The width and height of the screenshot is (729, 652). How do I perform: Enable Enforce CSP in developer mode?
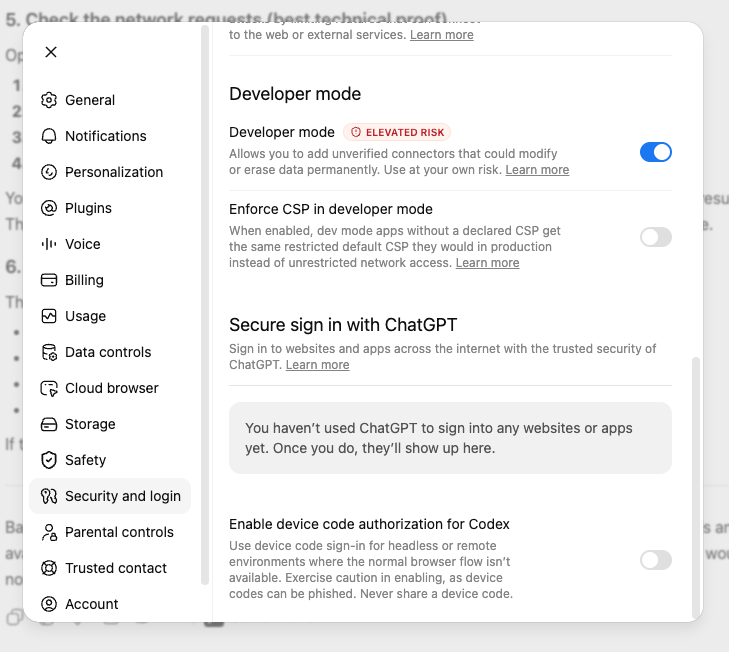tap(656, 237)
